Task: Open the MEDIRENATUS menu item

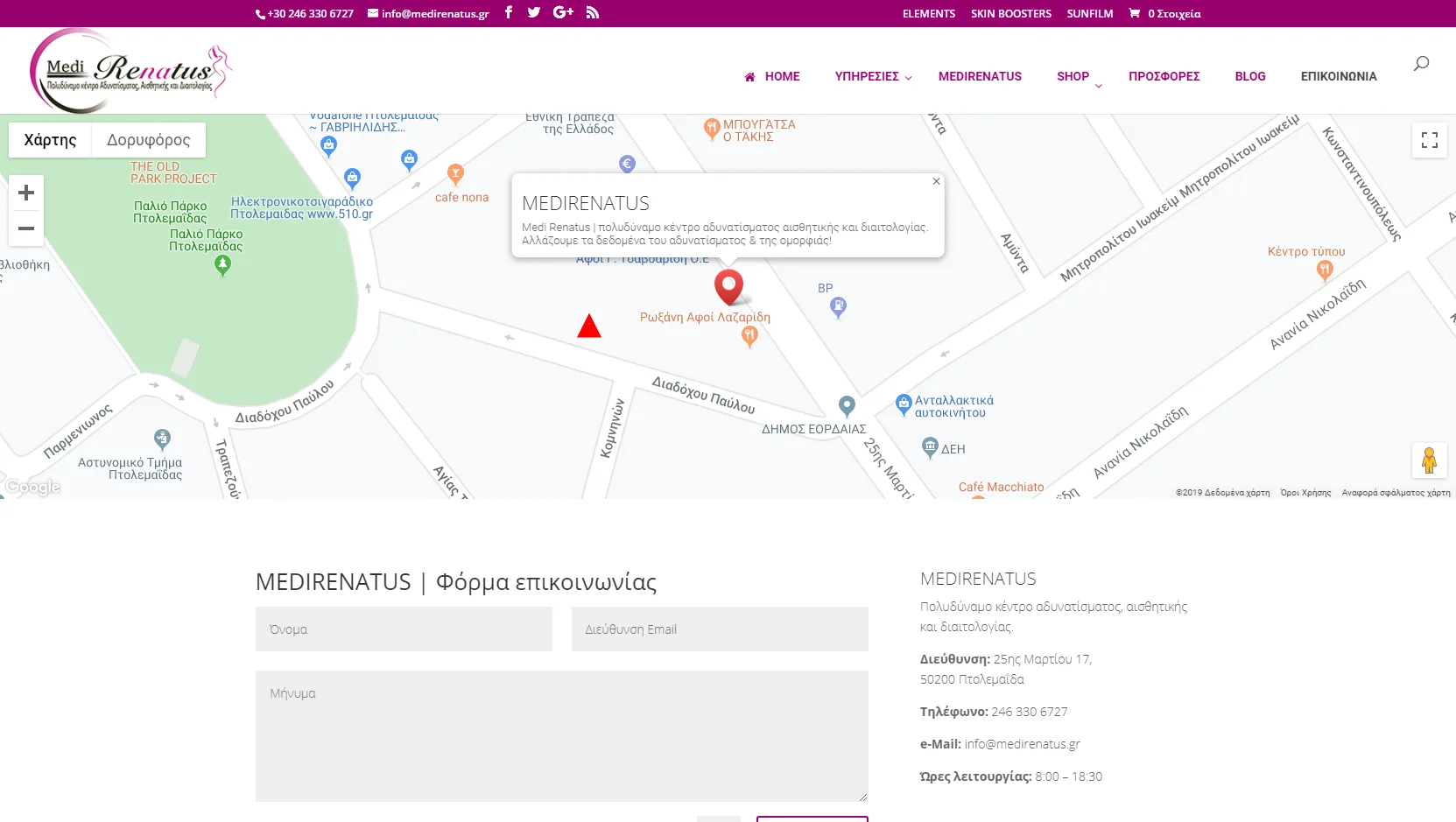Action: (980, 76)
